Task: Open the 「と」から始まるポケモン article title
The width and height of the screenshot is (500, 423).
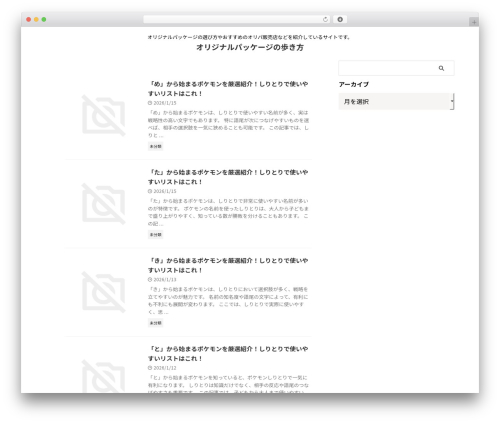Action: [228, 354]
